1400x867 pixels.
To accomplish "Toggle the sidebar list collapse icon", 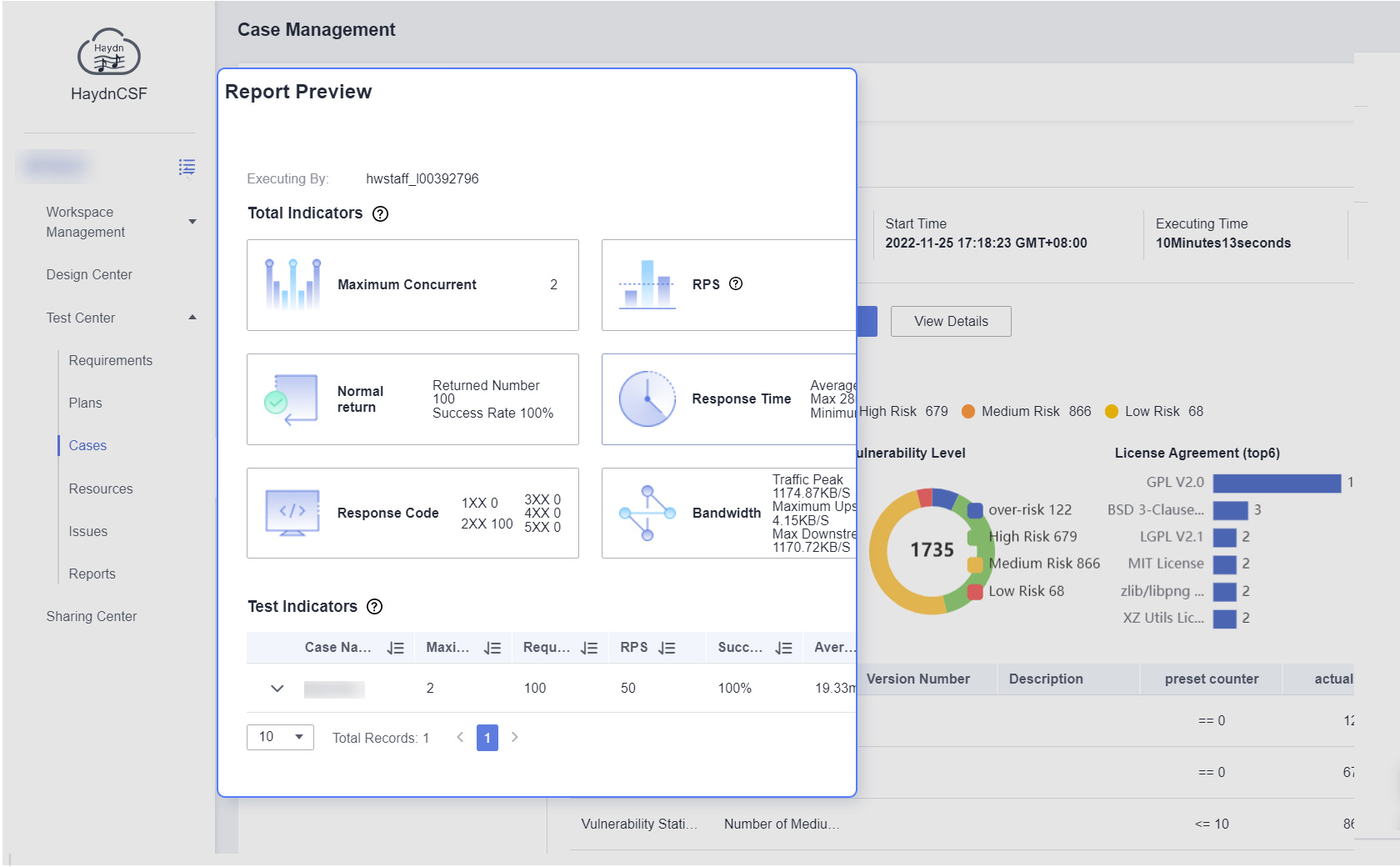I will pyautogui.click(x=187, y=168).
